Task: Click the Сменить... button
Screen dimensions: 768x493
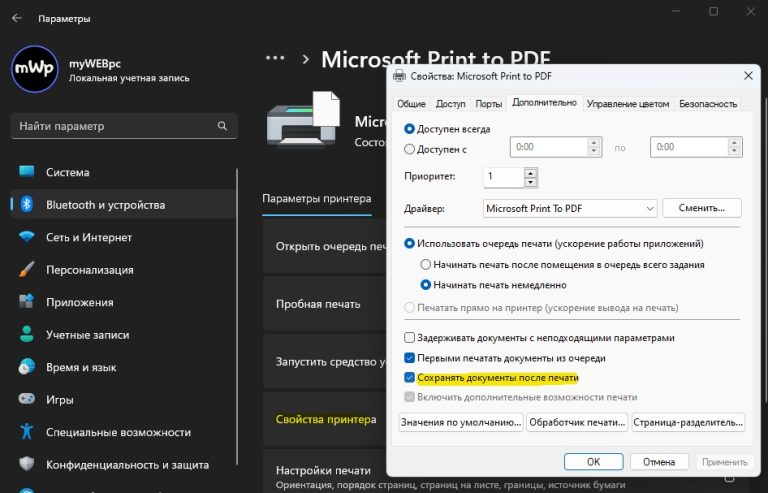Action: coord(702,208)
